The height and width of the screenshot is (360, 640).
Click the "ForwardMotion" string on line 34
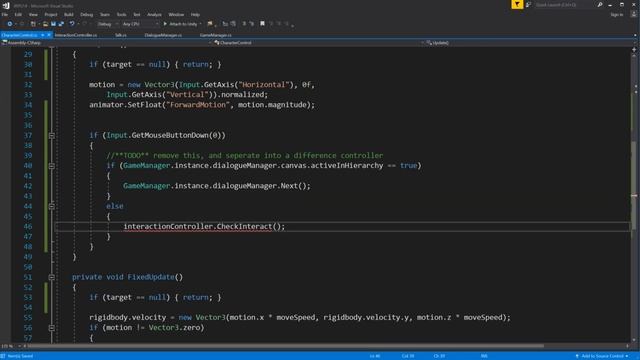click(x=198, y=105)
